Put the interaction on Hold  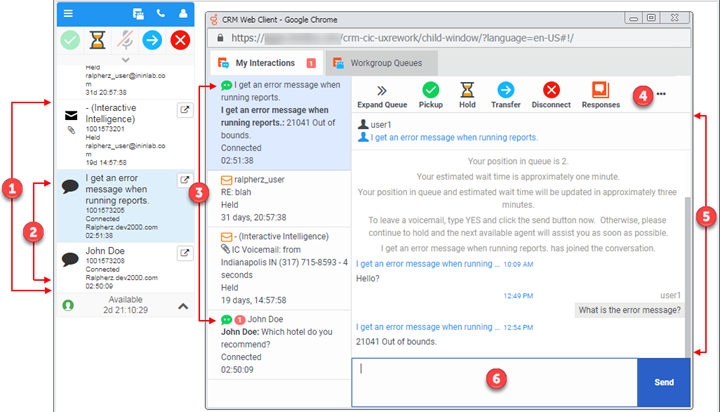pyautogui.click(x=467, y=91)
